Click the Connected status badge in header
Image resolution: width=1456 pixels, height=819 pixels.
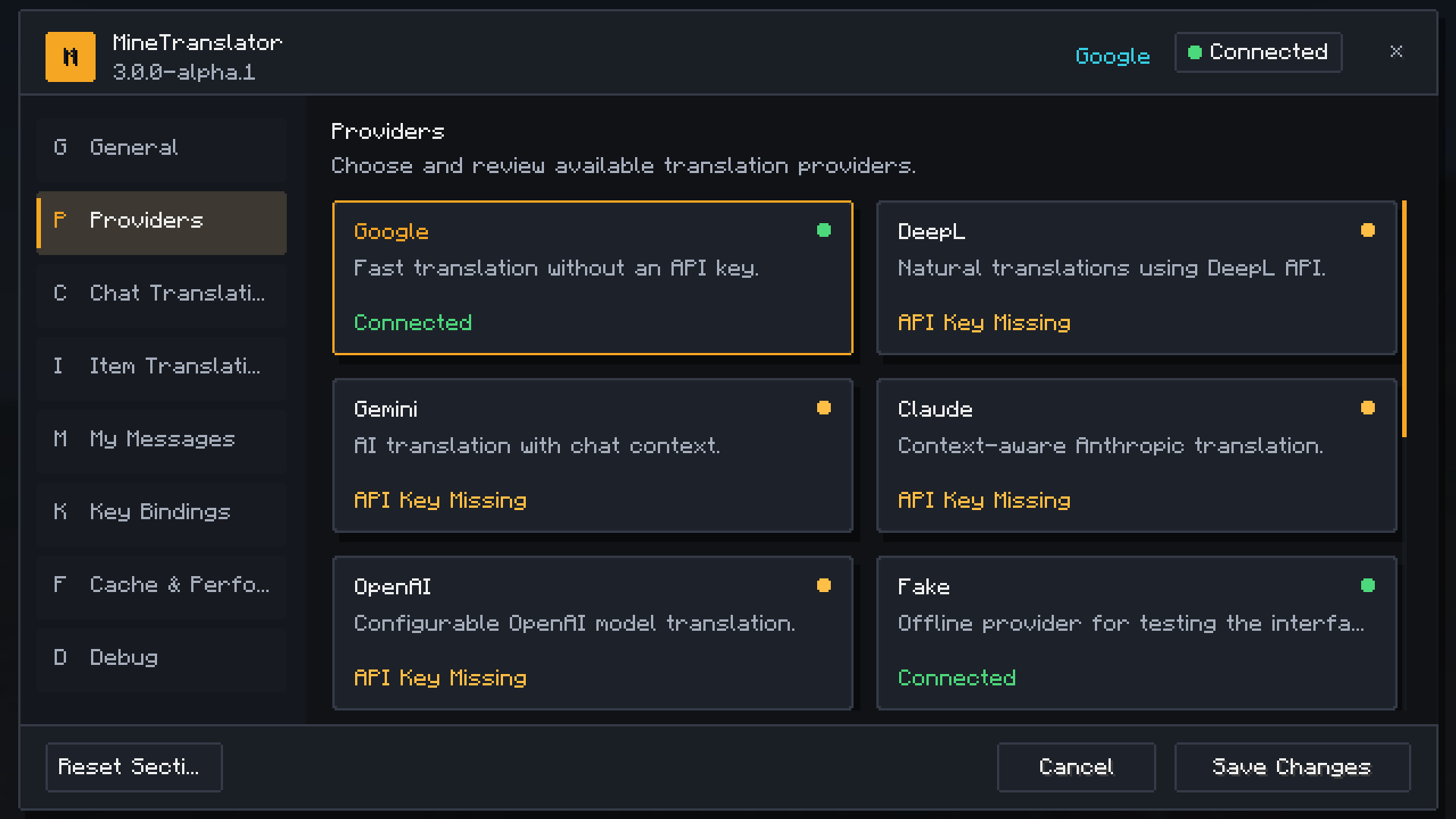pos(1258,52)
